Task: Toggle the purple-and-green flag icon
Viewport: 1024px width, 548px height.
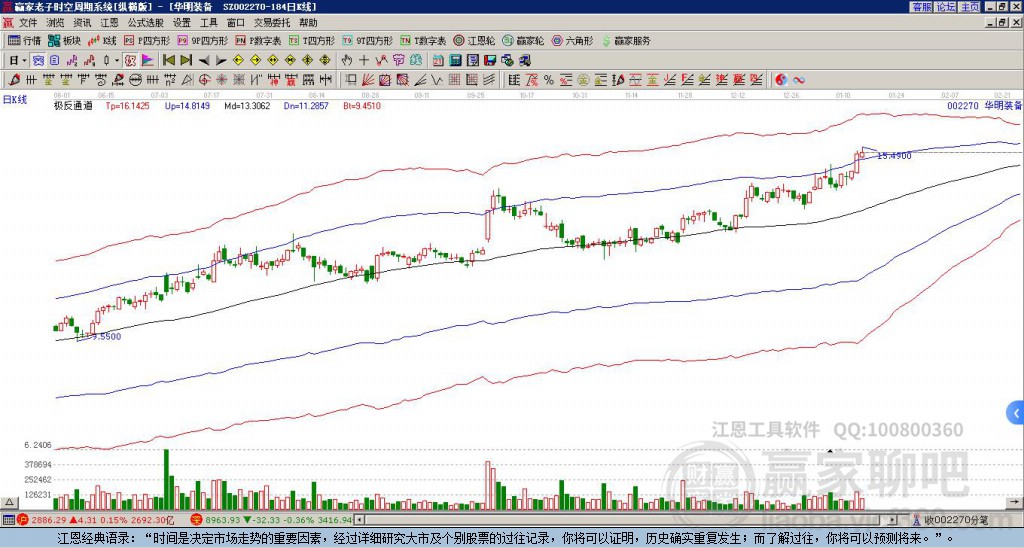Action: [x=148, y=60]
